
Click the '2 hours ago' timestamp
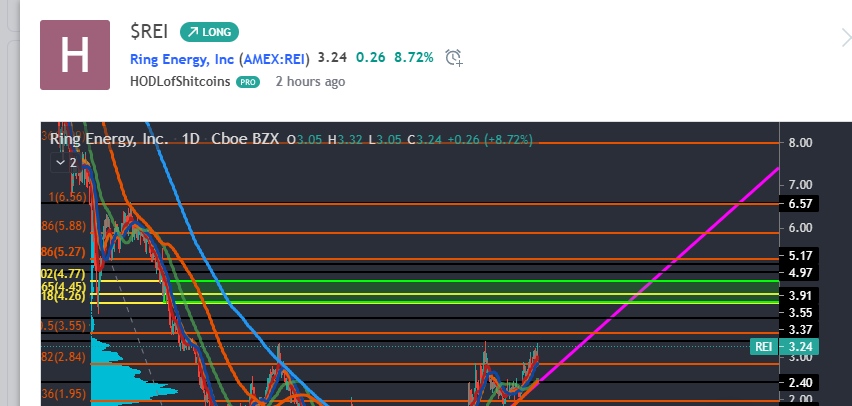point(310,82)
